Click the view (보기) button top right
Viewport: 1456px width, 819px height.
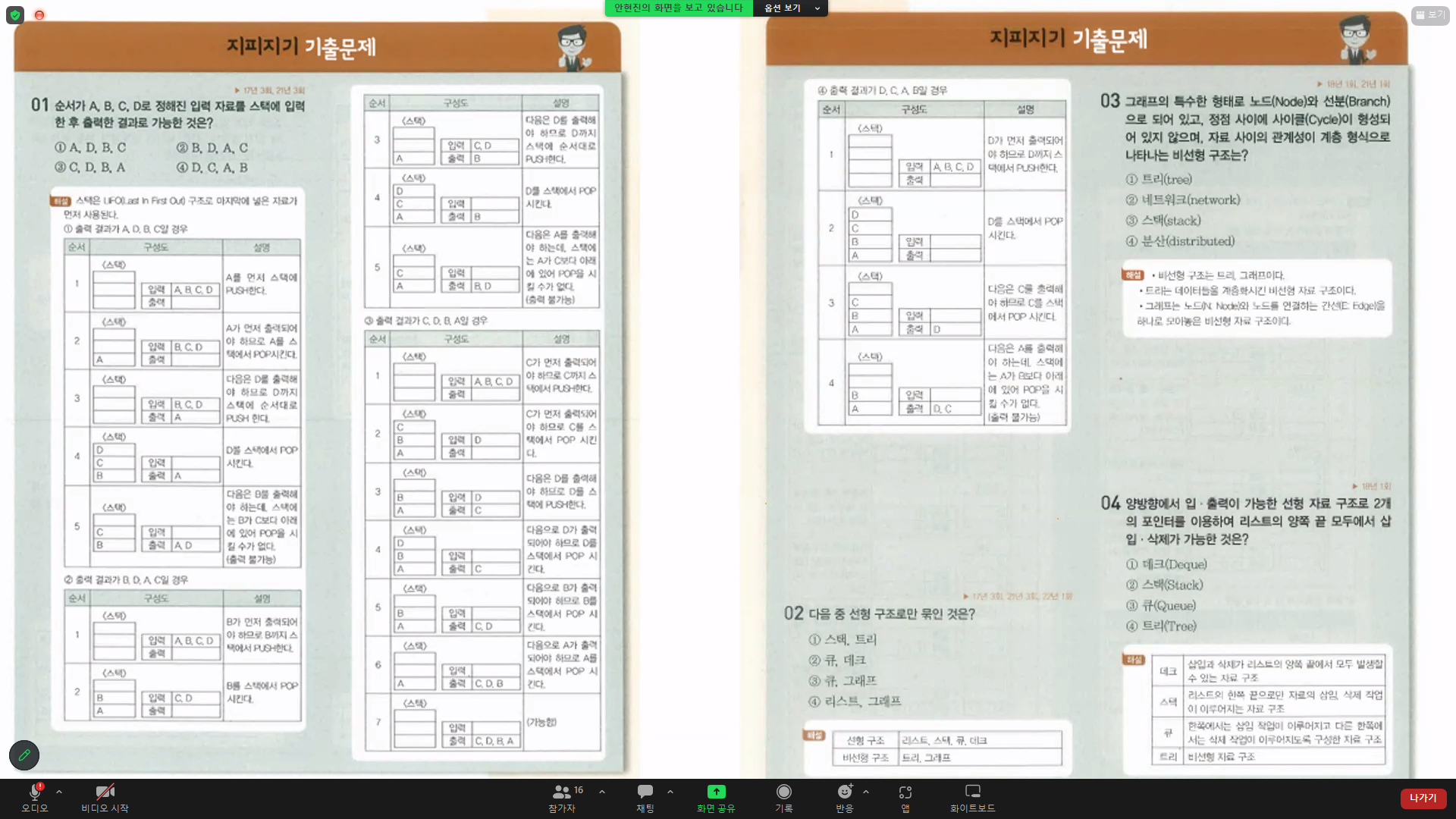[x=1430, y=14]
